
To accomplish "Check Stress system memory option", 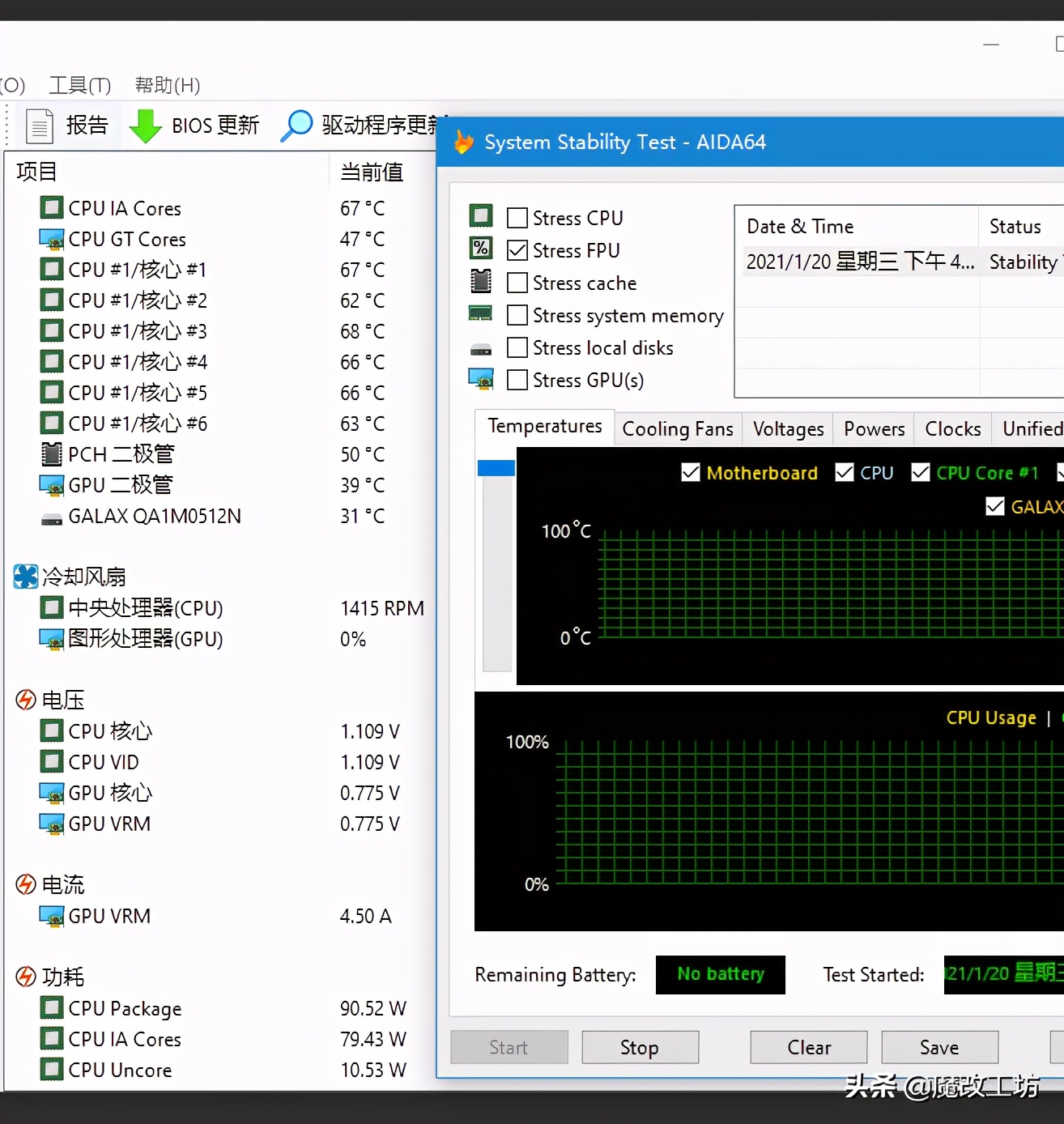I will 517,315.
